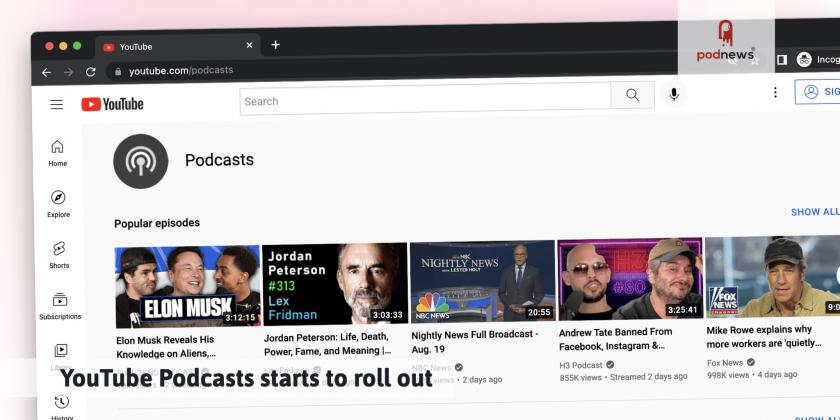Viewport: 840px width, 420px height.
Task: Select the YouTube browser tab
Action: (x=177, y=47)
